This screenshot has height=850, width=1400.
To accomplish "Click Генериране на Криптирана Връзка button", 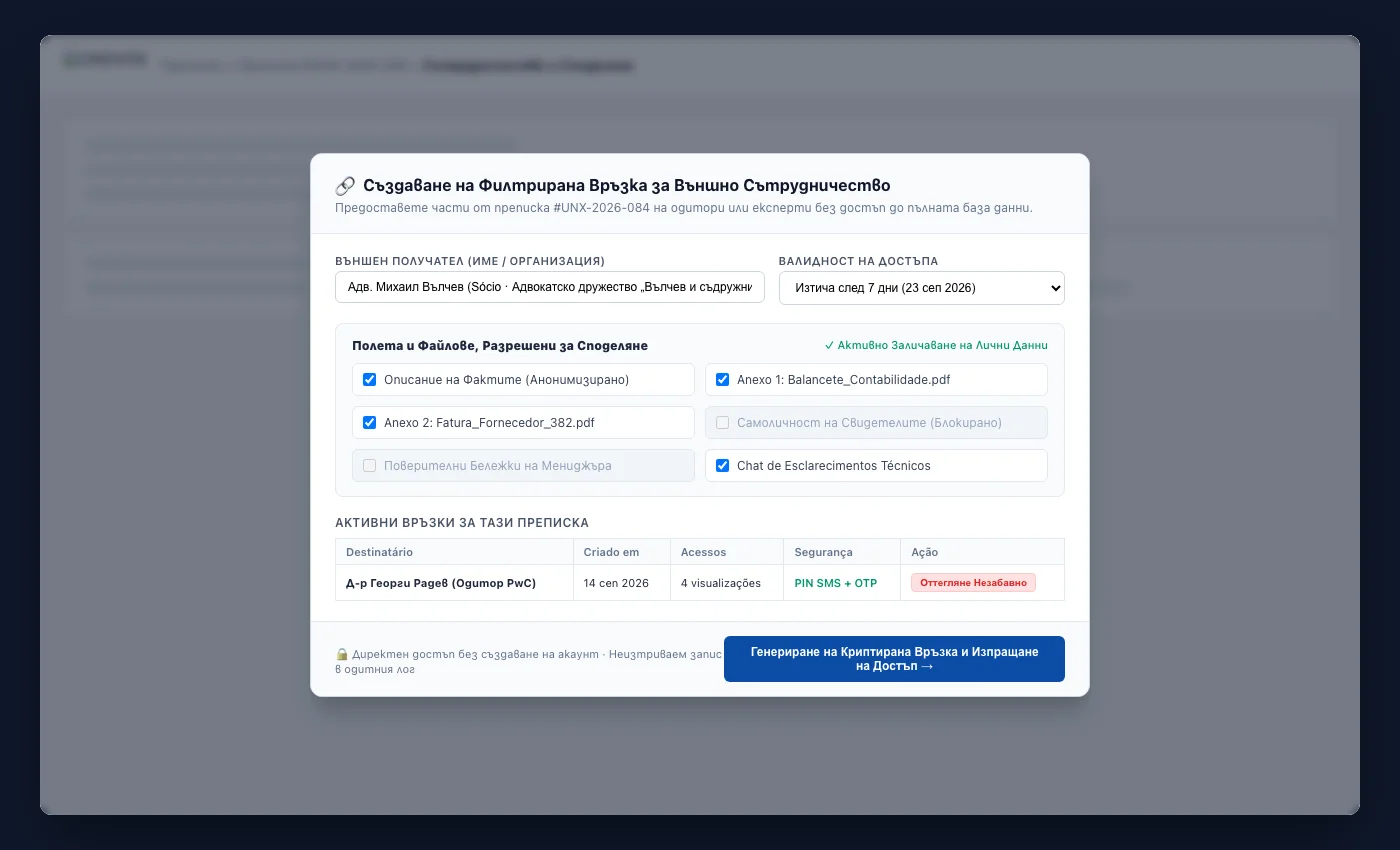I will [x=894, y=659].
